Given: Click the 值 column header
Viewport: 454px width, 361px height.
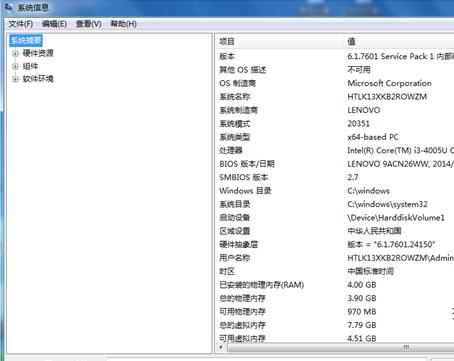Looking at the screenshot, I should [x=398, y=42].
